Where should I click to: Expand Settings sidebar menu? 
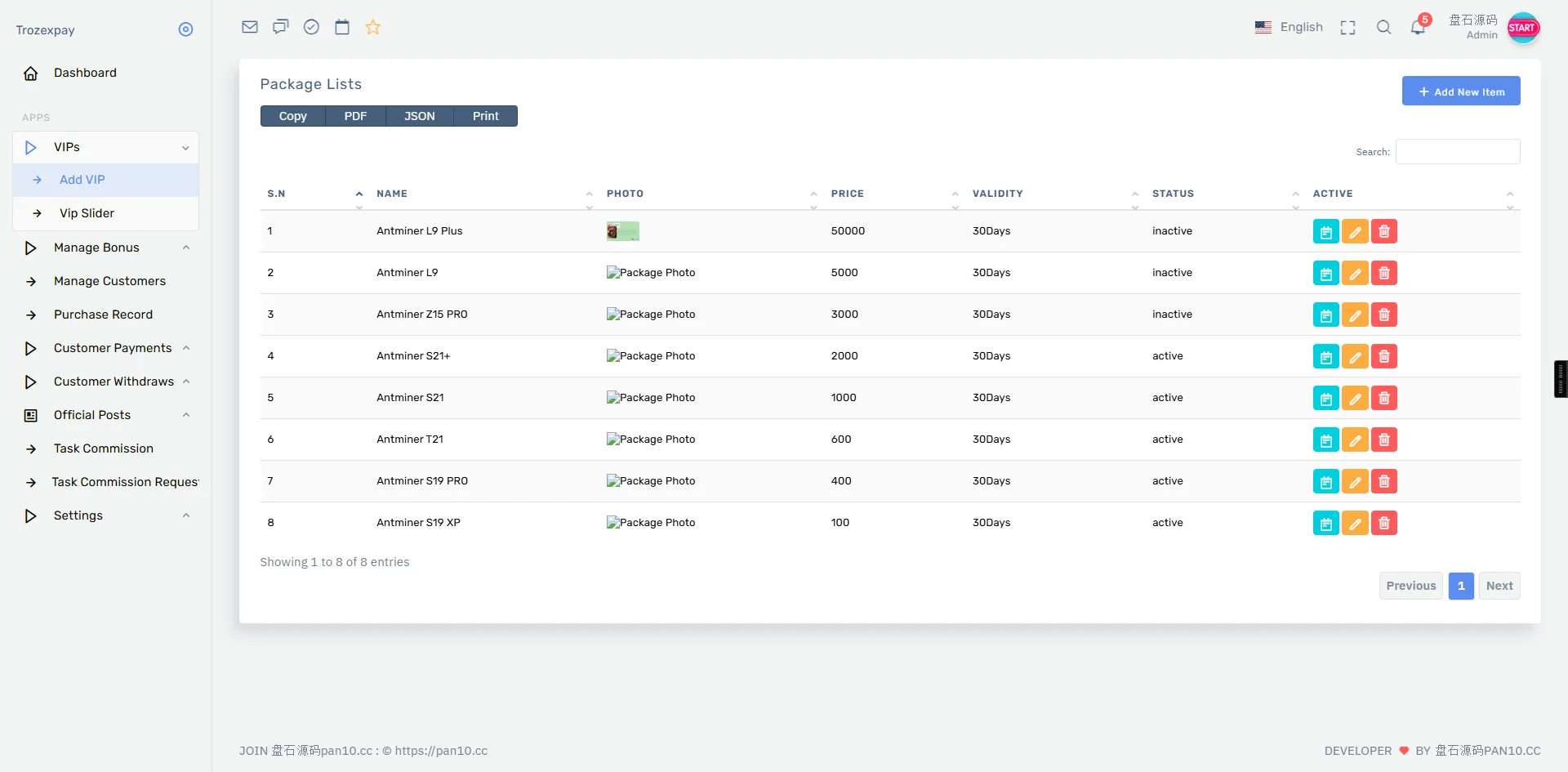(x=106, y=515)
